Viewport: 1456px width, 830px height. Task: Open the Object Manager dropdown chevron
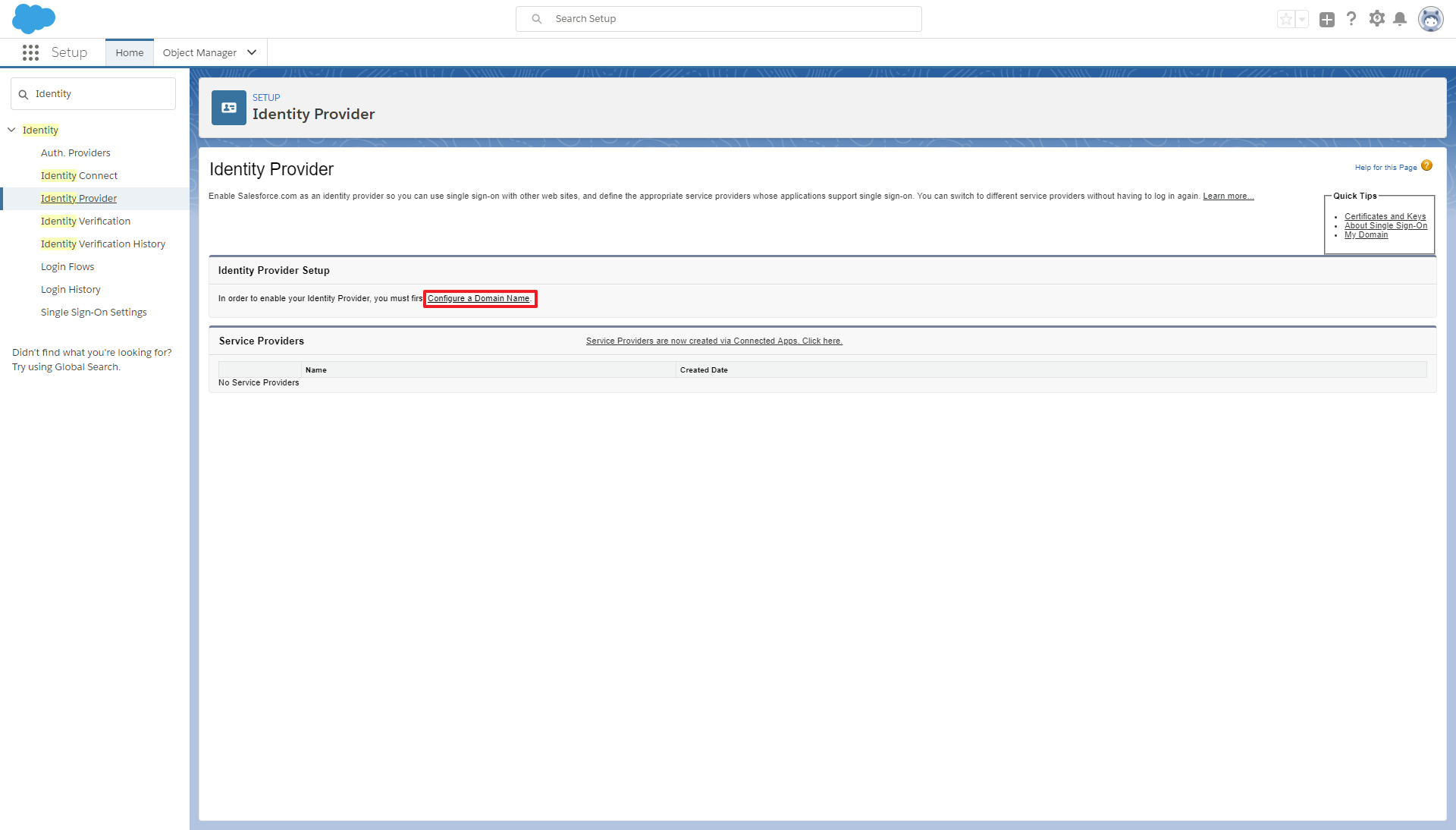(252, 52)
